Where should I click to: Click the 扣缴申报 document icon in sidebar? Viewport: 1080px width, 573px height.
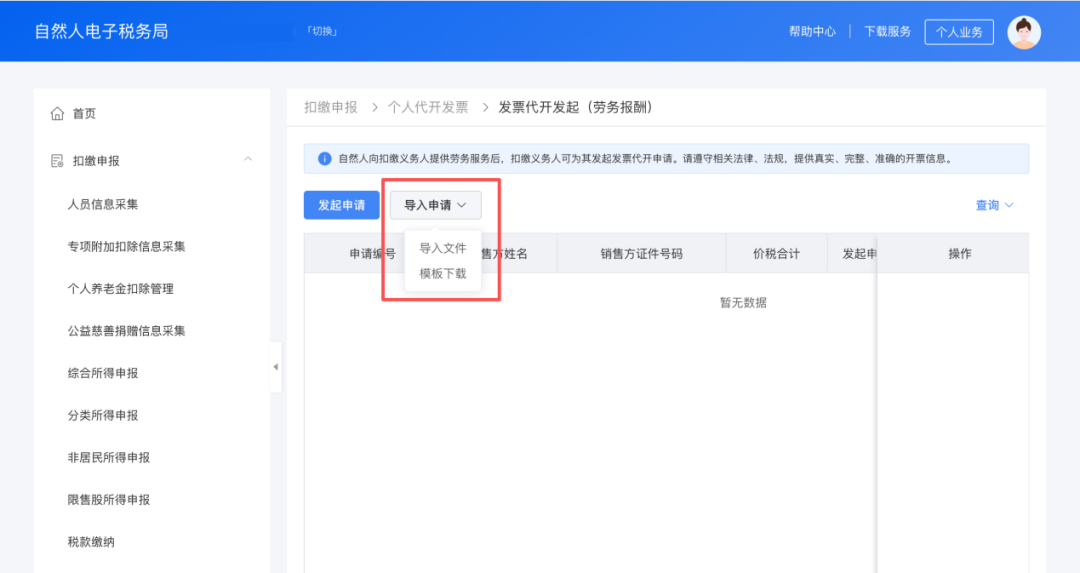tap(57, 161)
